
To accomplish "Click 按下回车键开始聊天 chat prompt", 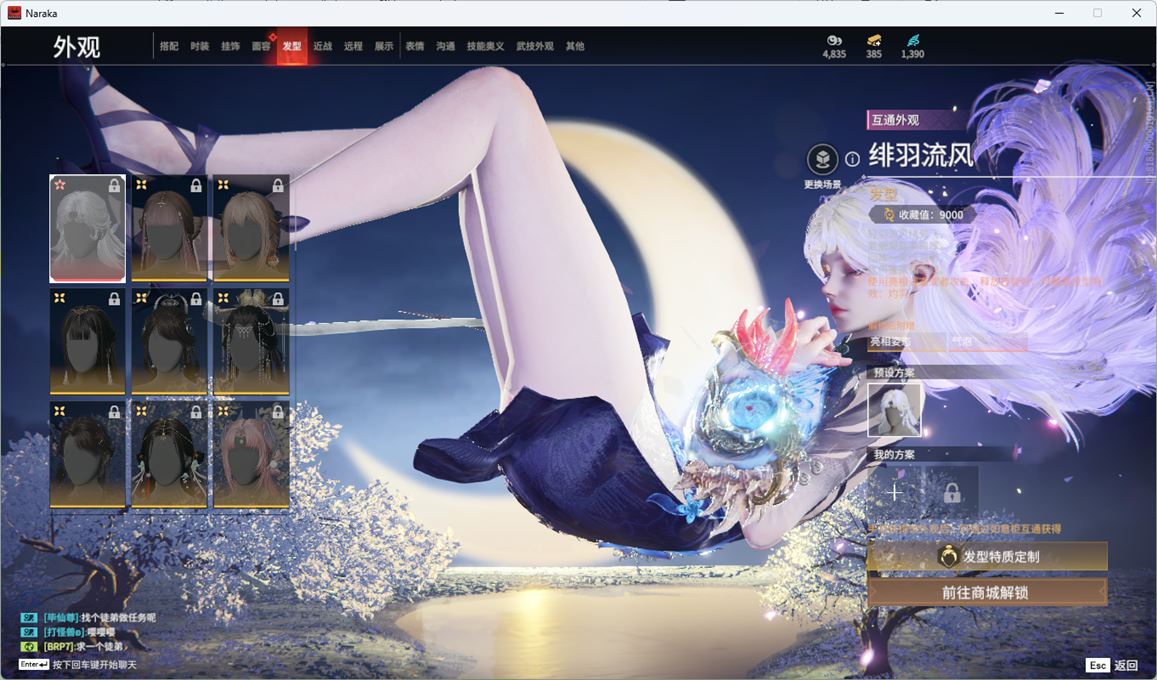I will point(94,665).
